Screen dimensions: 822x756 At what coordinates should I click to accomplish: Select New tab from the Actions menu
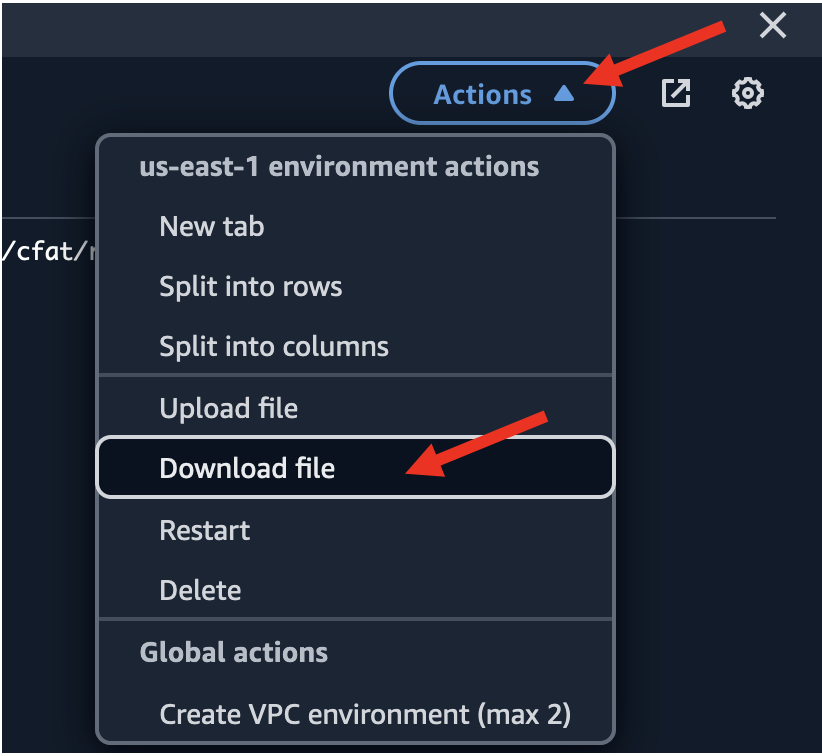pyautogui.click(x=212, y=226)
